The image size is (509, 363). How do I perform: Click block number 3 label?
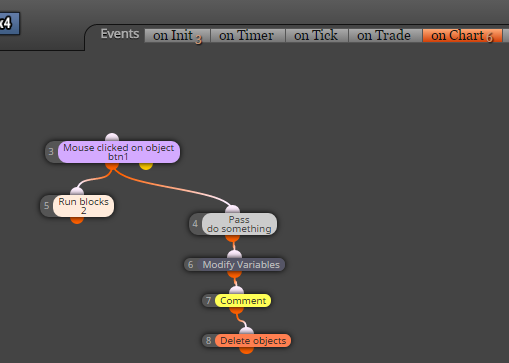coord(51,152)
